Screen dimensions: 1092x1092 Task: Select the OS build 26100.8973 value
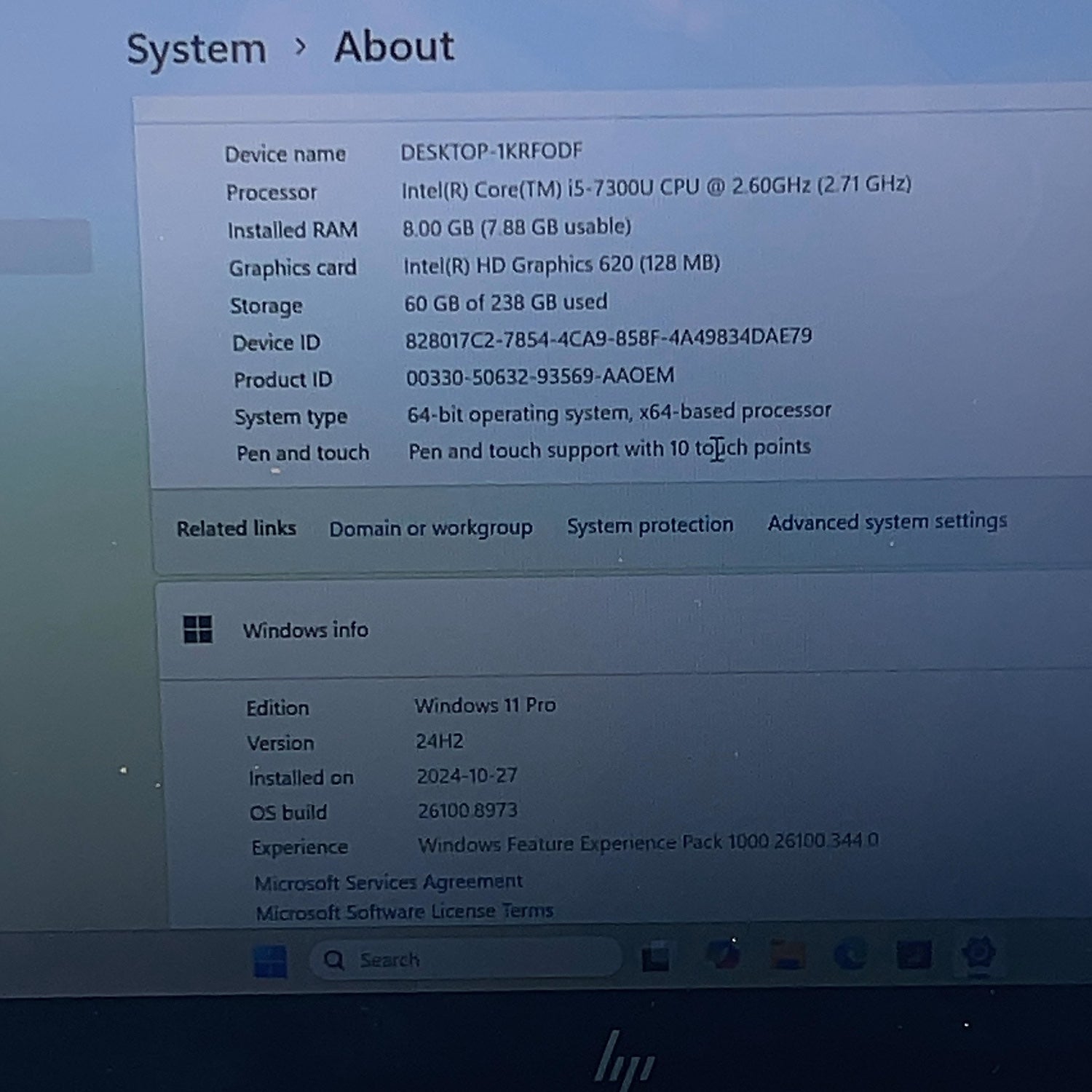(467, 810)
